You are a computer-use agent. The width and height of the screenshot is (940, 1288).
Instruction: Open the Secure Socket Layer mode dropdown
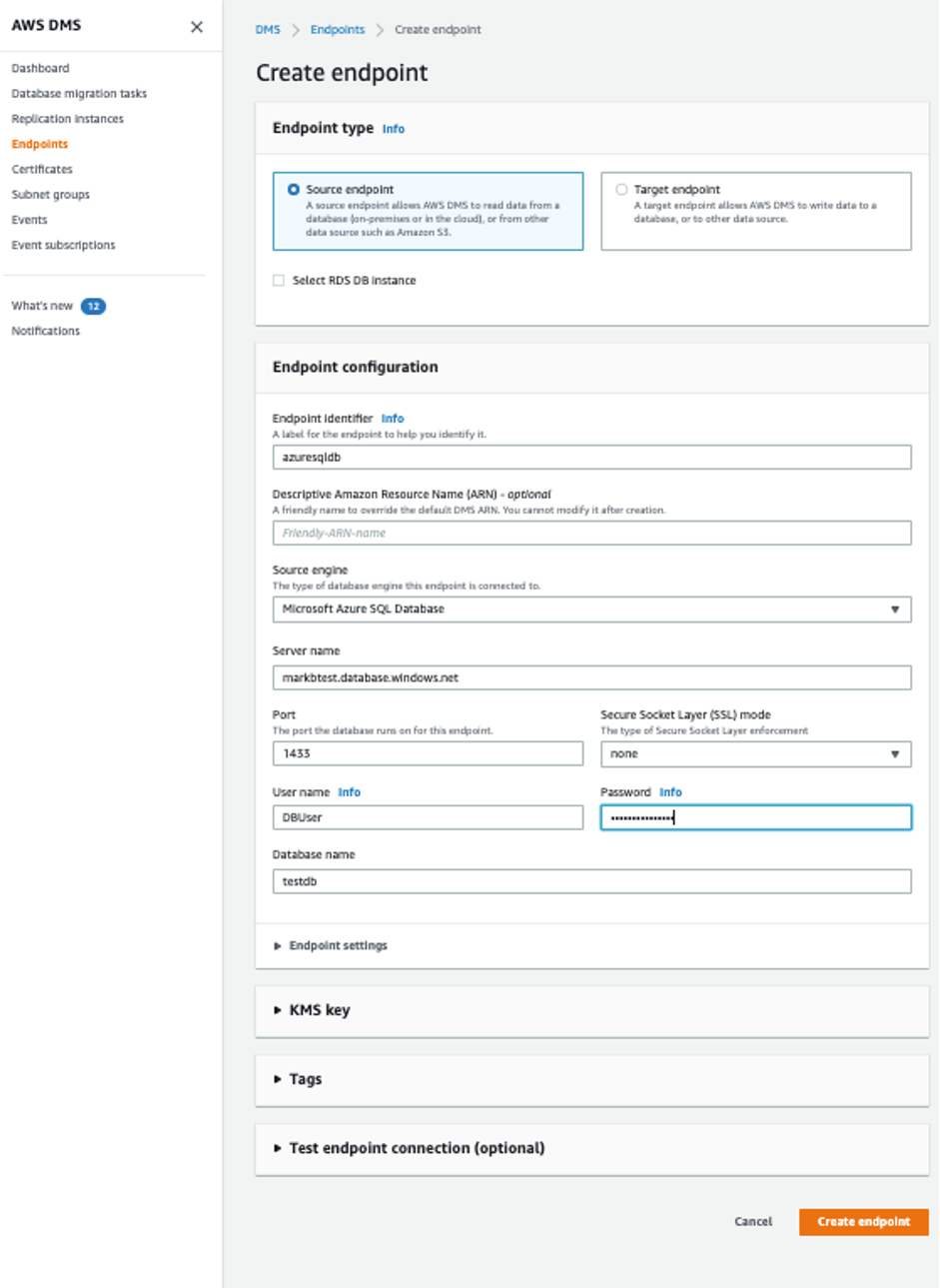755,753
